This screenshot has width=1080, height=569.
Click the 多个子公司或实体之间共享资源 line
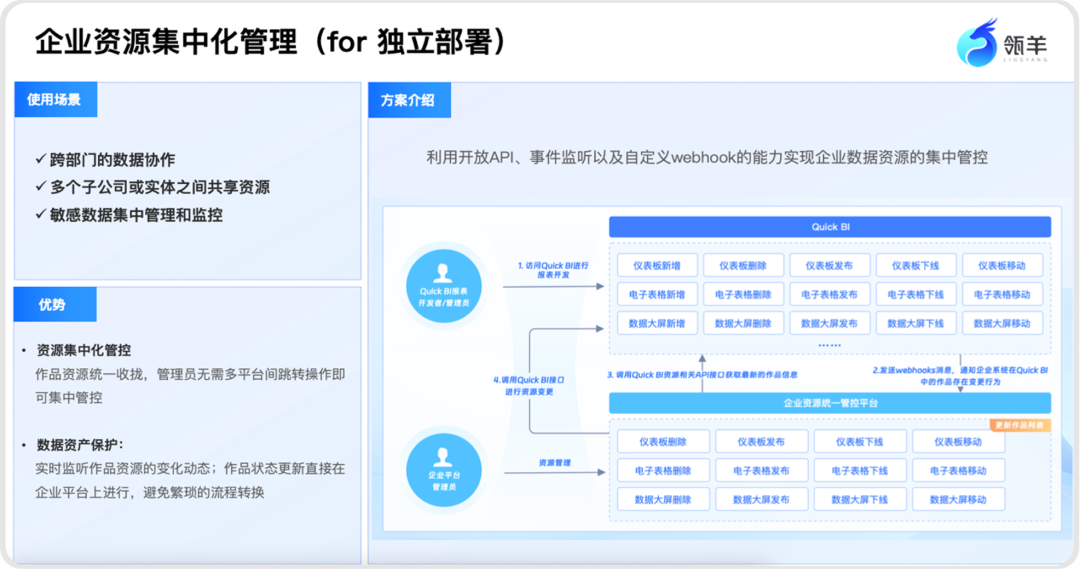[153, 187]
